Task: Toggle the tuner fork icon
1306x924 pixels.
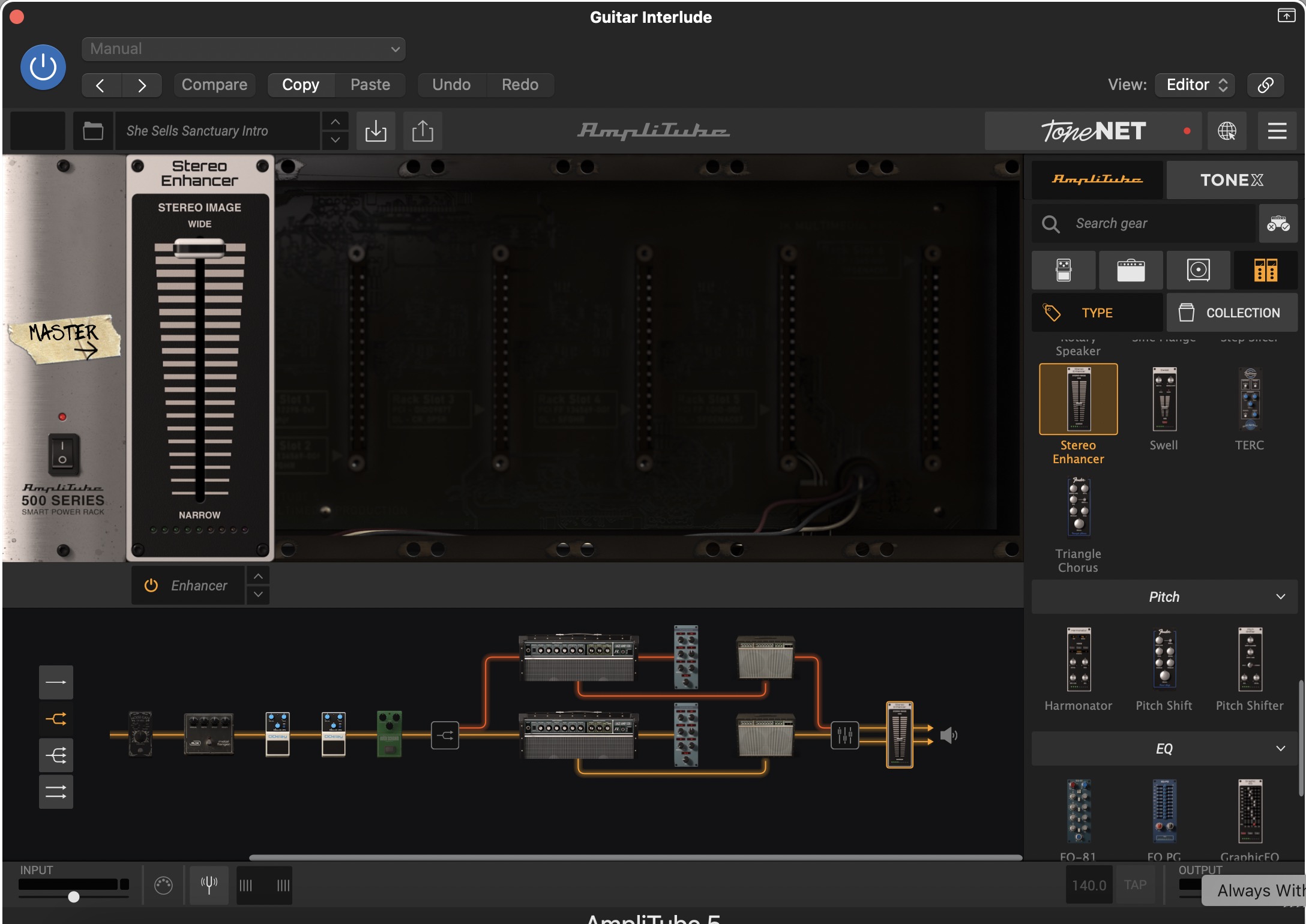Action: (x=209, y=884)
